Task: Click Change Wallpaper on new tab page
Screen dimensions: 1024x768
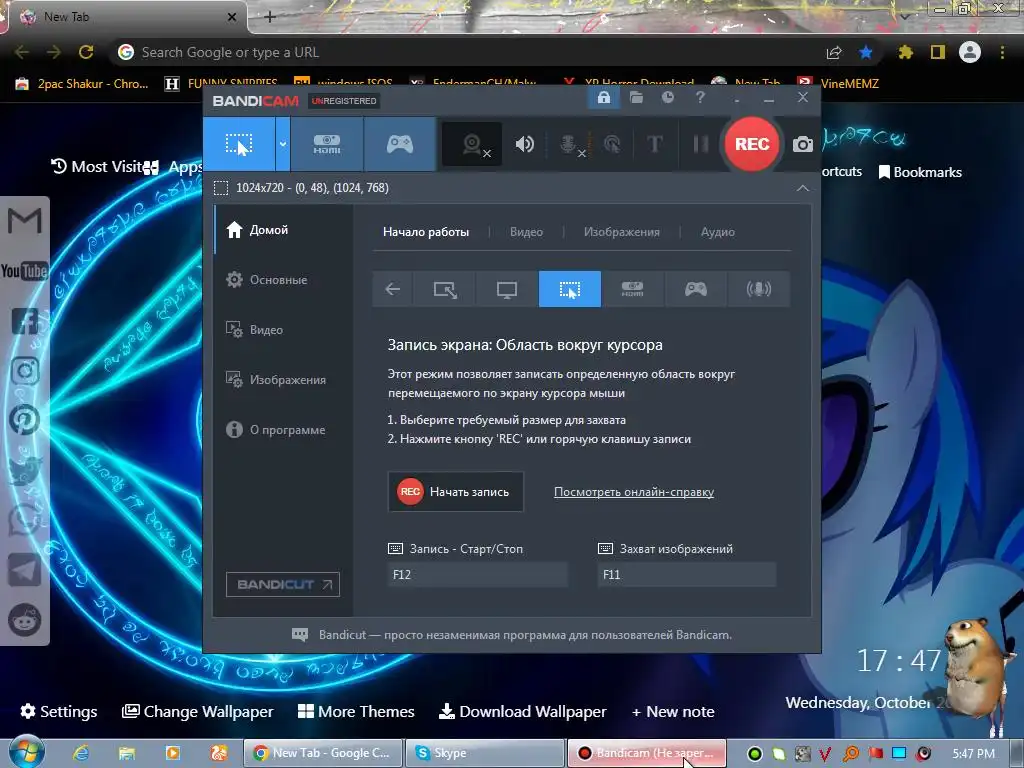Action: pos(198,711)
